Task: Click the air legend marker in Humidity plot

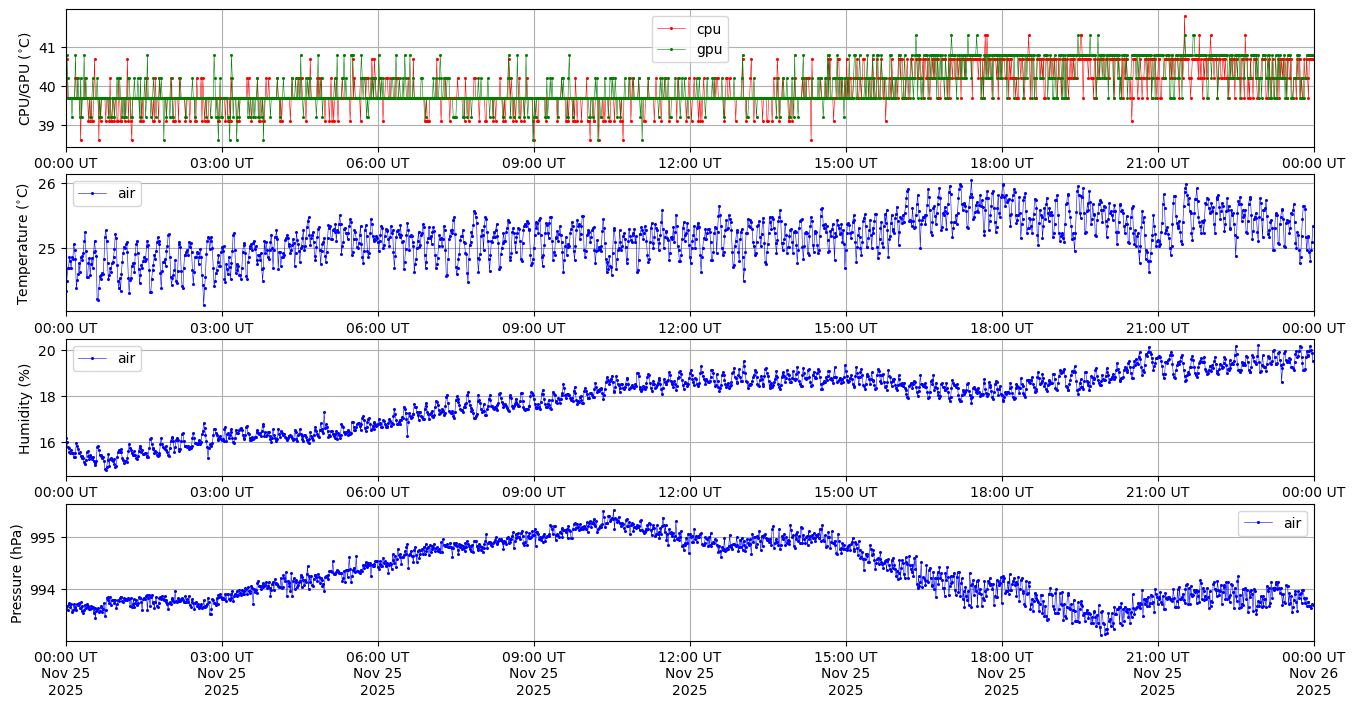Action: 93,358
